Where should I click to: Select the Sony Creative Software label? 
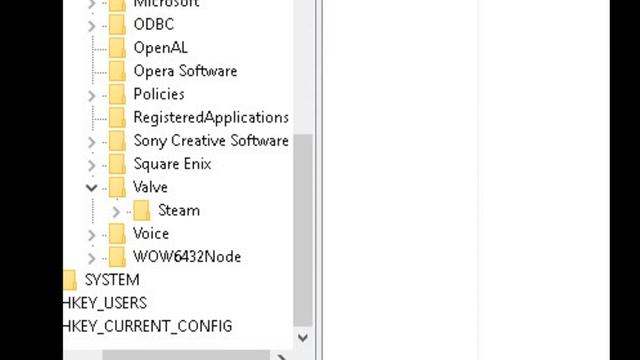coord(211,141)
